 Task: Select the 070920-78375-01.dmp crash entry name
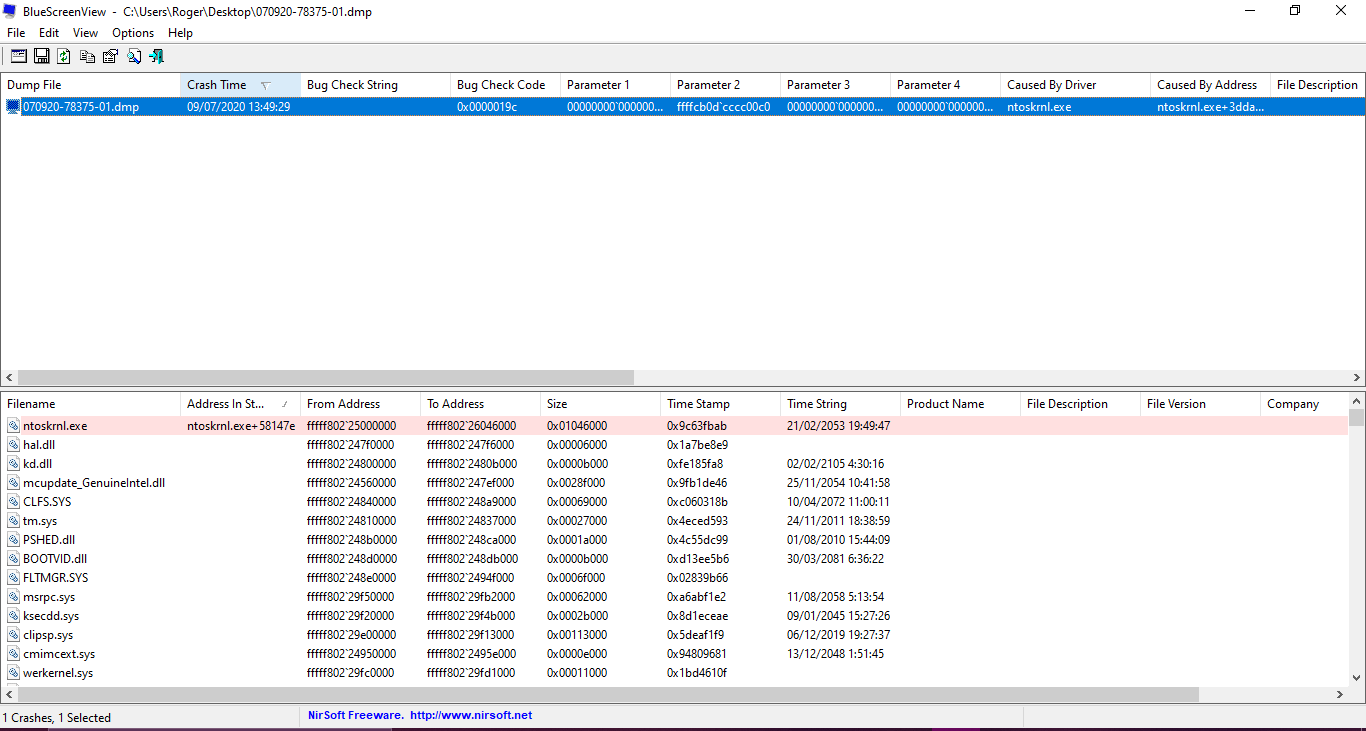click(x=81, y=107)
